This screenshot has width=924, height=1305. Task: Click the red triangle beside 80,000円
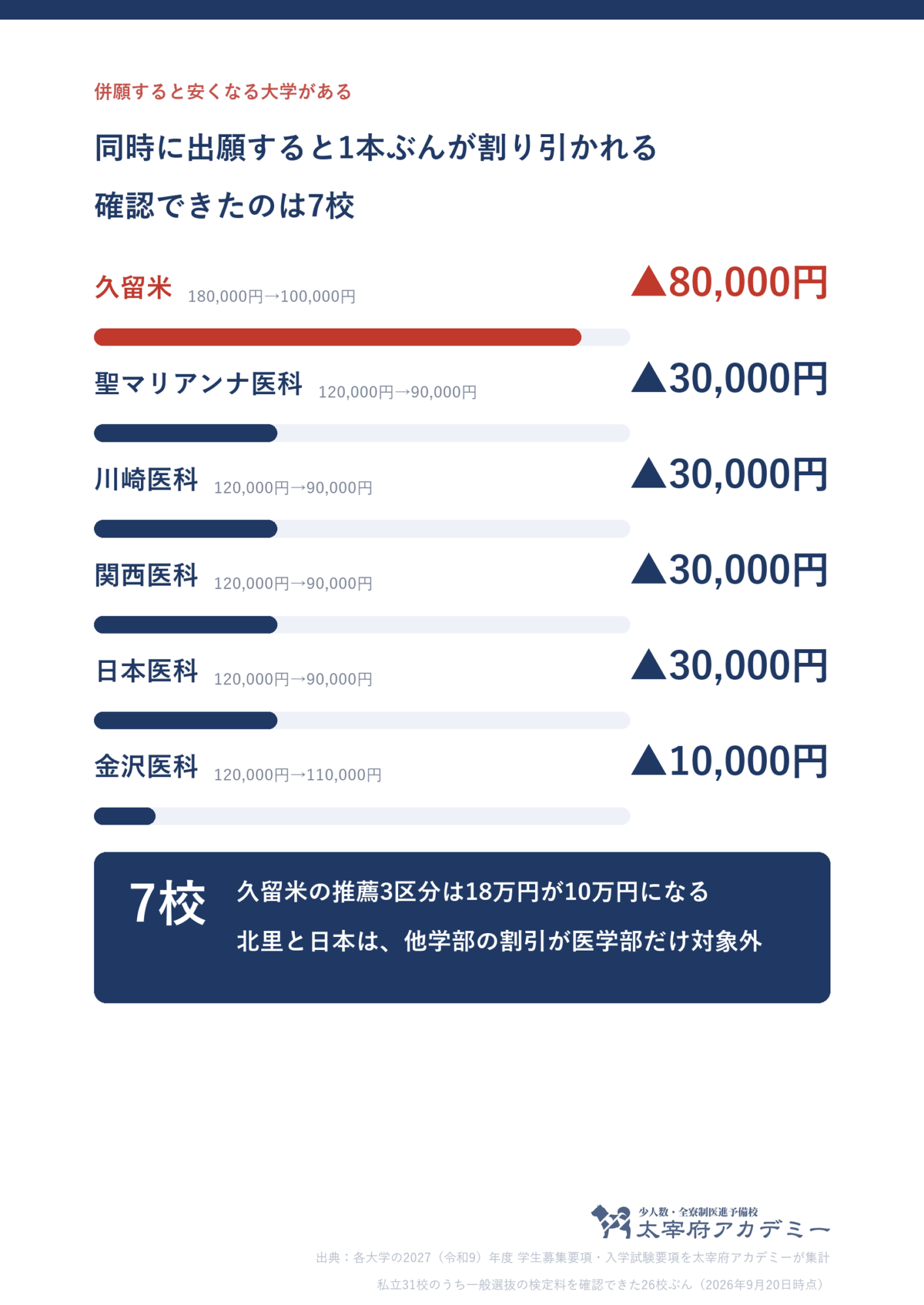649,281
